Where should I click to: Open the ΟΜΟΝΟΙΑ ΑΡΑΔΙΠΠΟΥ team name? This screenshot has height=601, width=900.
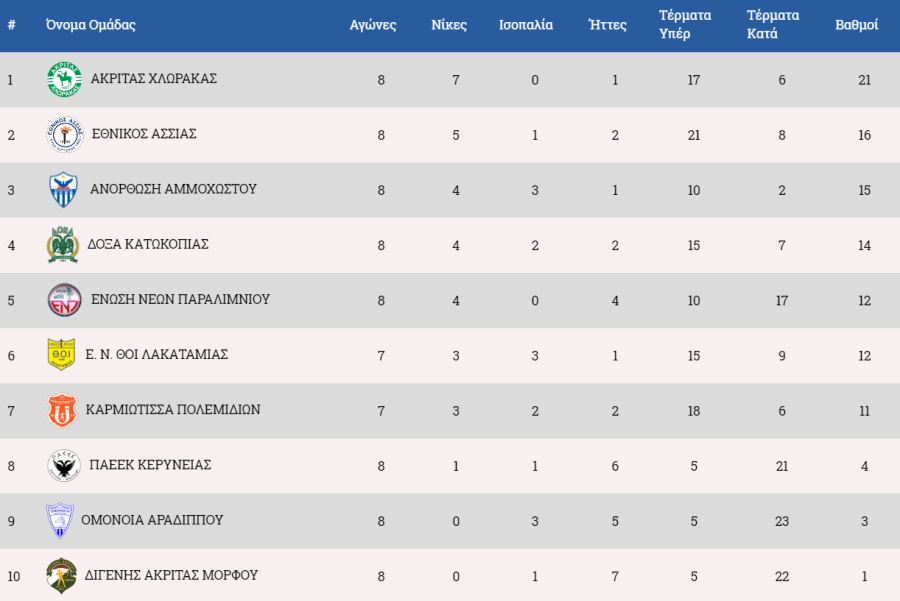(x=152, y=519)
